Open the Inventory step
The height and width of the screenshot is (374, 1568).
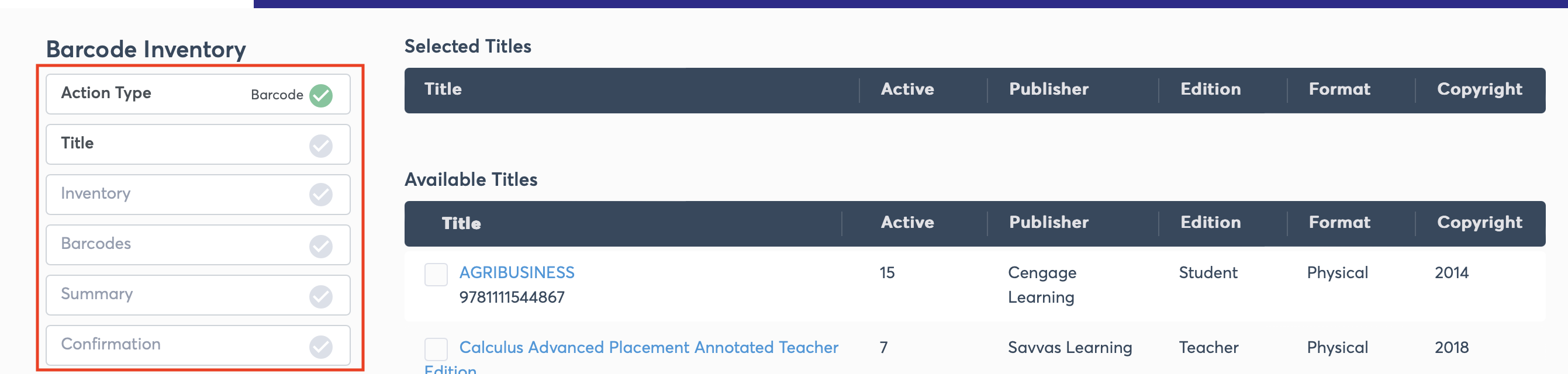[198, 195]
